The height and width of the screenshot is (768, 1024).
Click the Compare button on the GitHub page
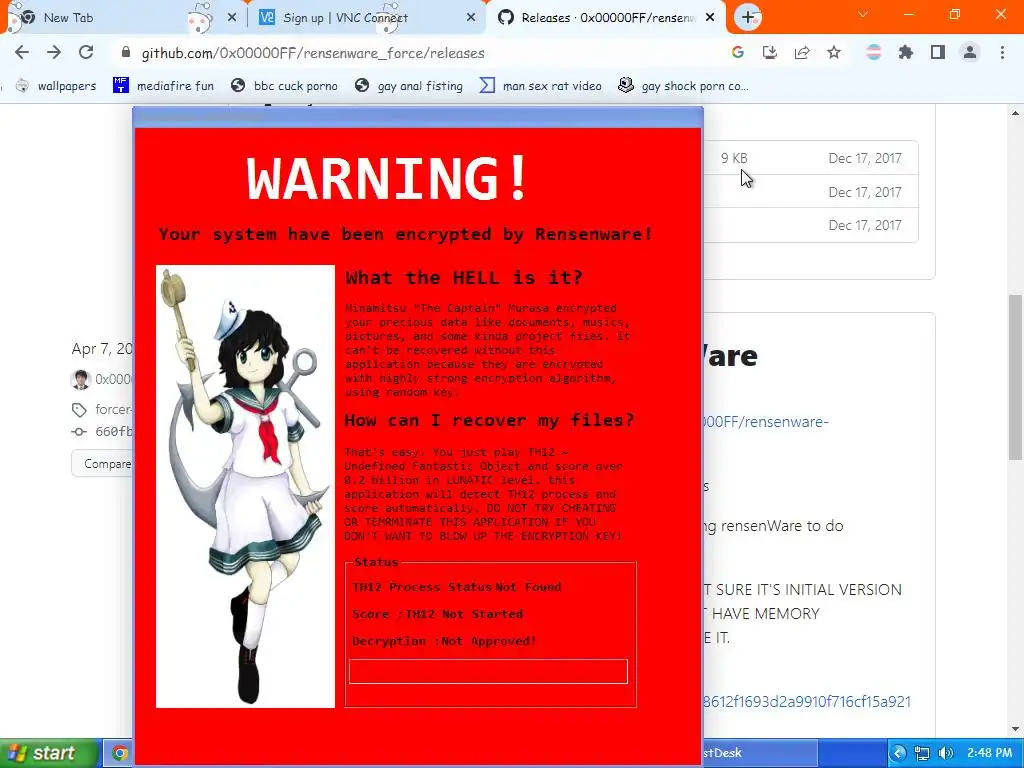point(103,464)
